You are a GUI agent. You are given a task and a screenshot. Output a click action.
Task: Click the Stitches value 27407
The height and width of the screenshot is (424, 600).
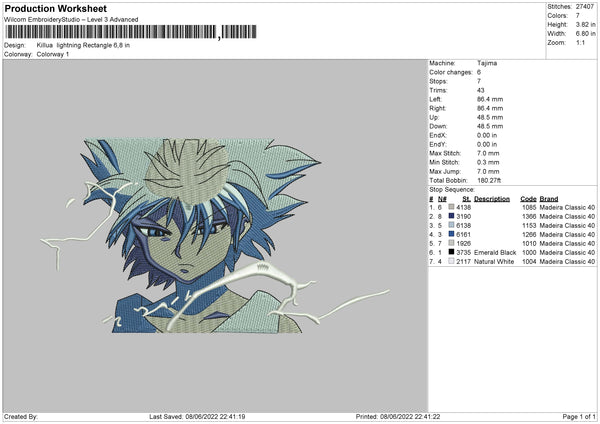pos(585,7)
